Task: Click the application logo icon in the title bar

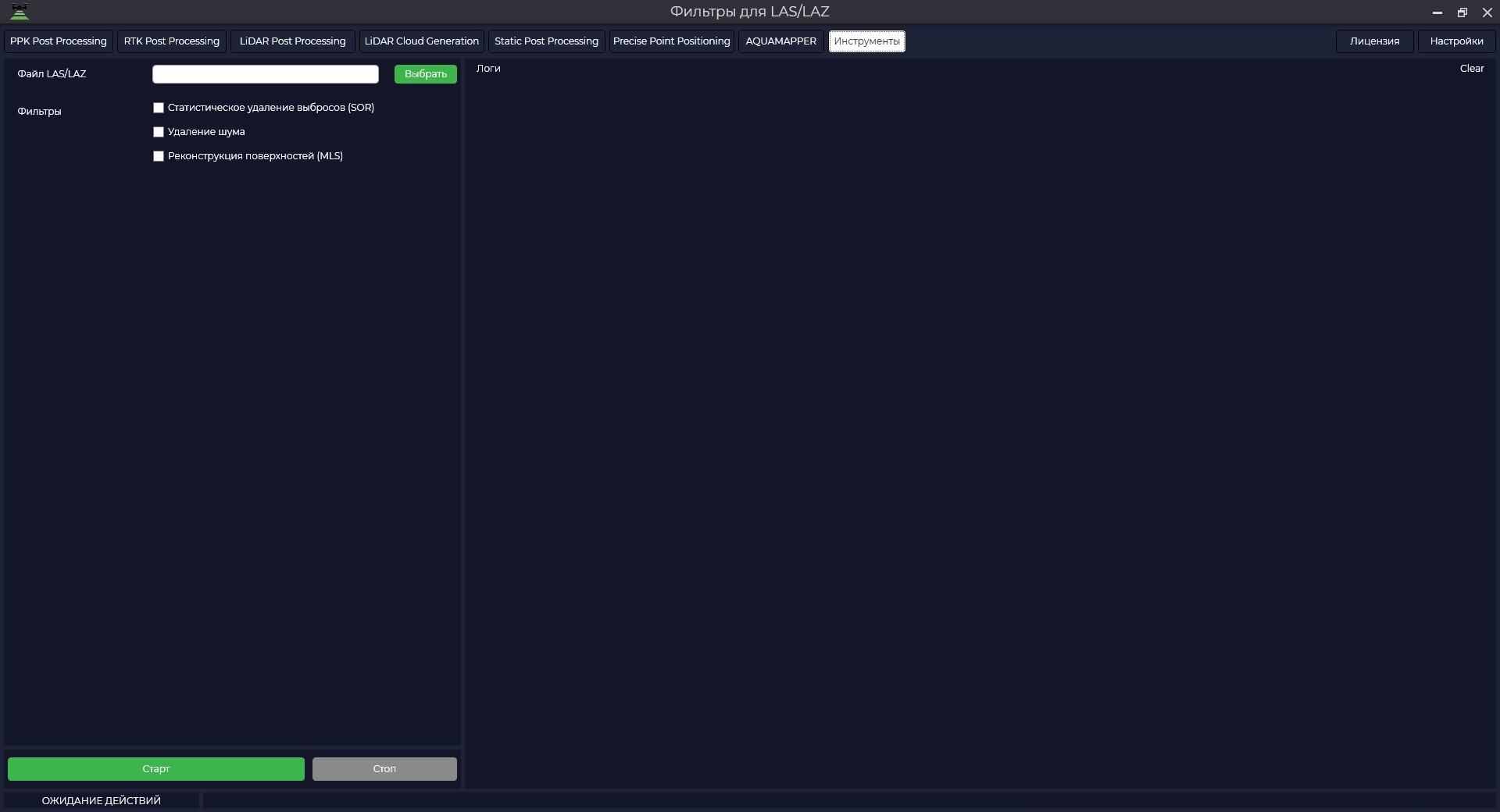Action: point(20,12)
